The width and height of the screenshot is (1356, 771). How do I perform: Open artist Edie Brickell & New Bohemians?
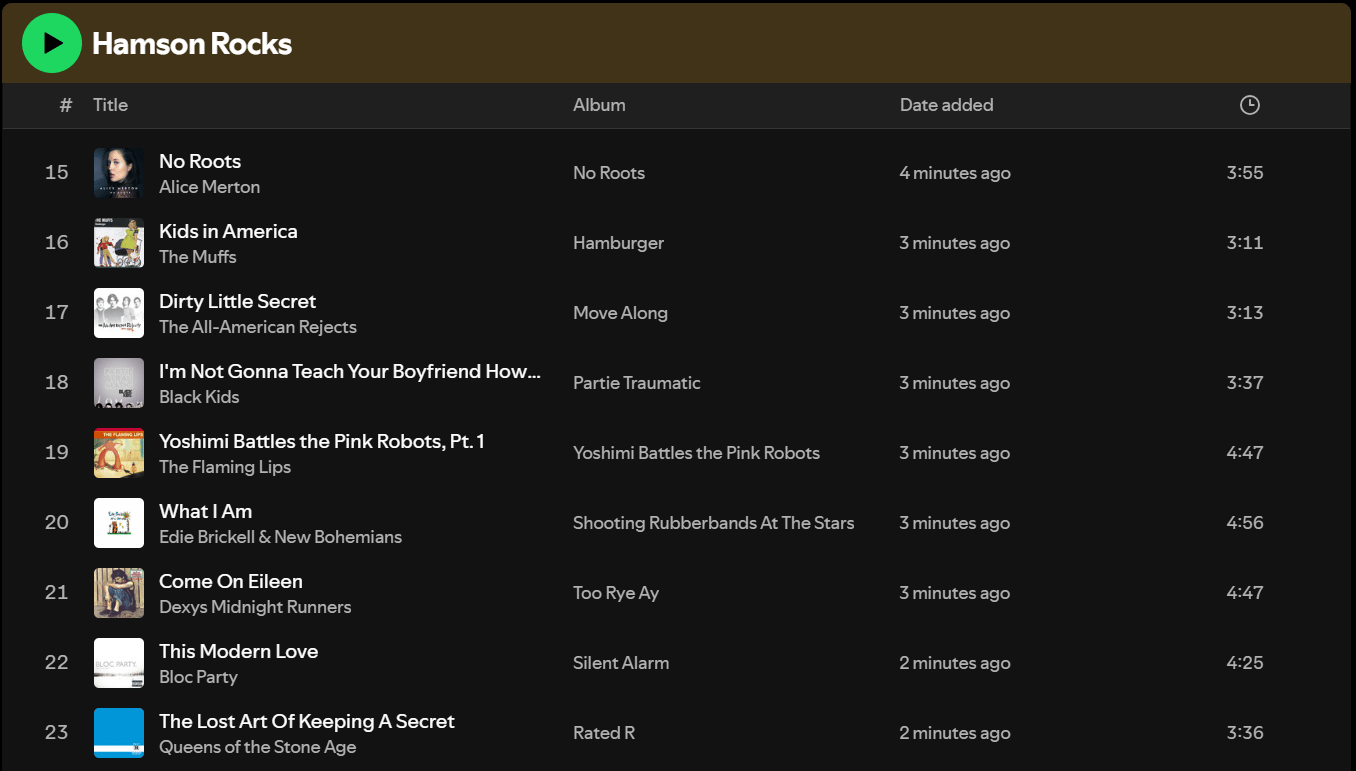[280, 537]
